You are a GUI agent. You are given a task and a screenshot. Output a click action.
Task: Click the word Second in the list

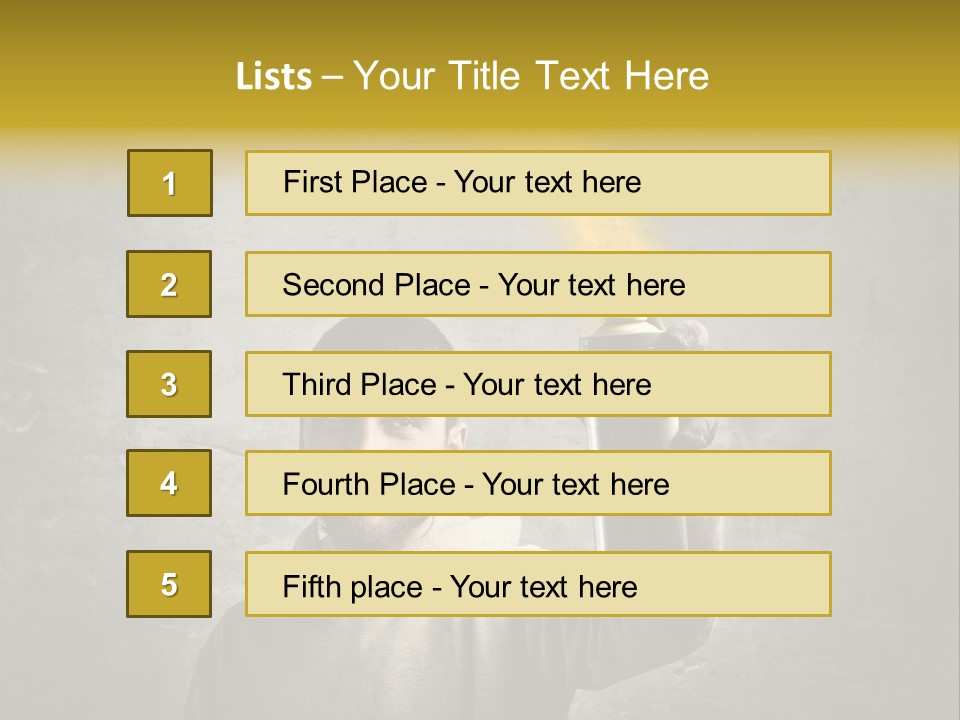pyautogui.click(x=333, y=285)
